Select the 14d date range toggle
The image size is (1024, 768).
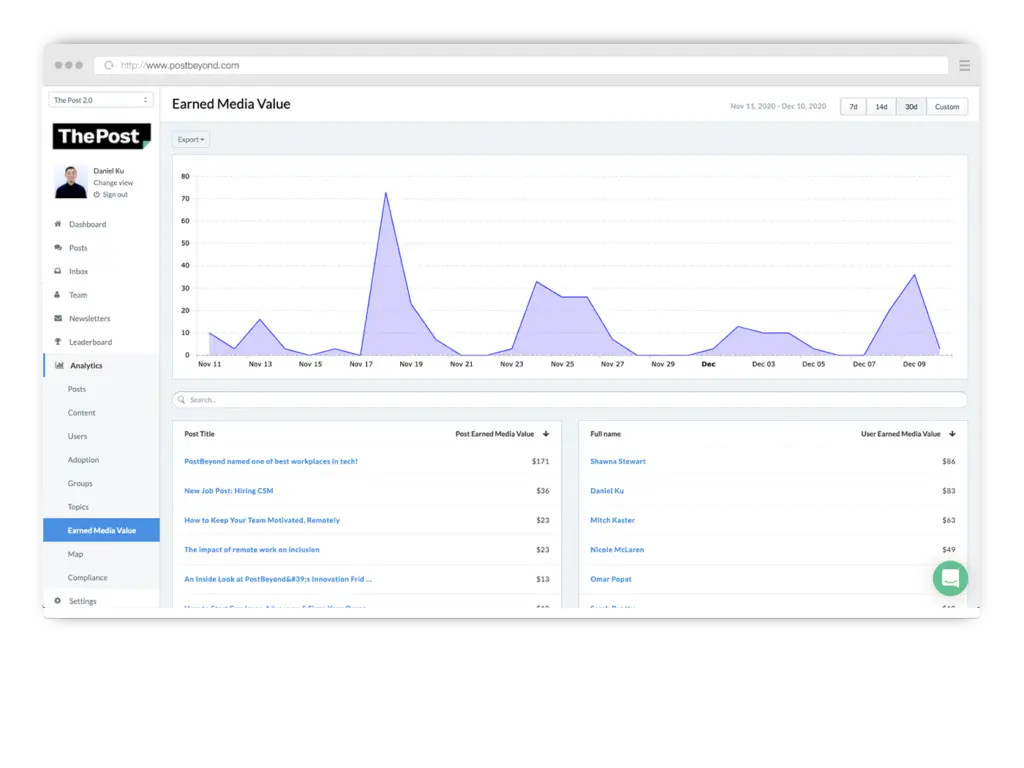click(x=881, y=107)
